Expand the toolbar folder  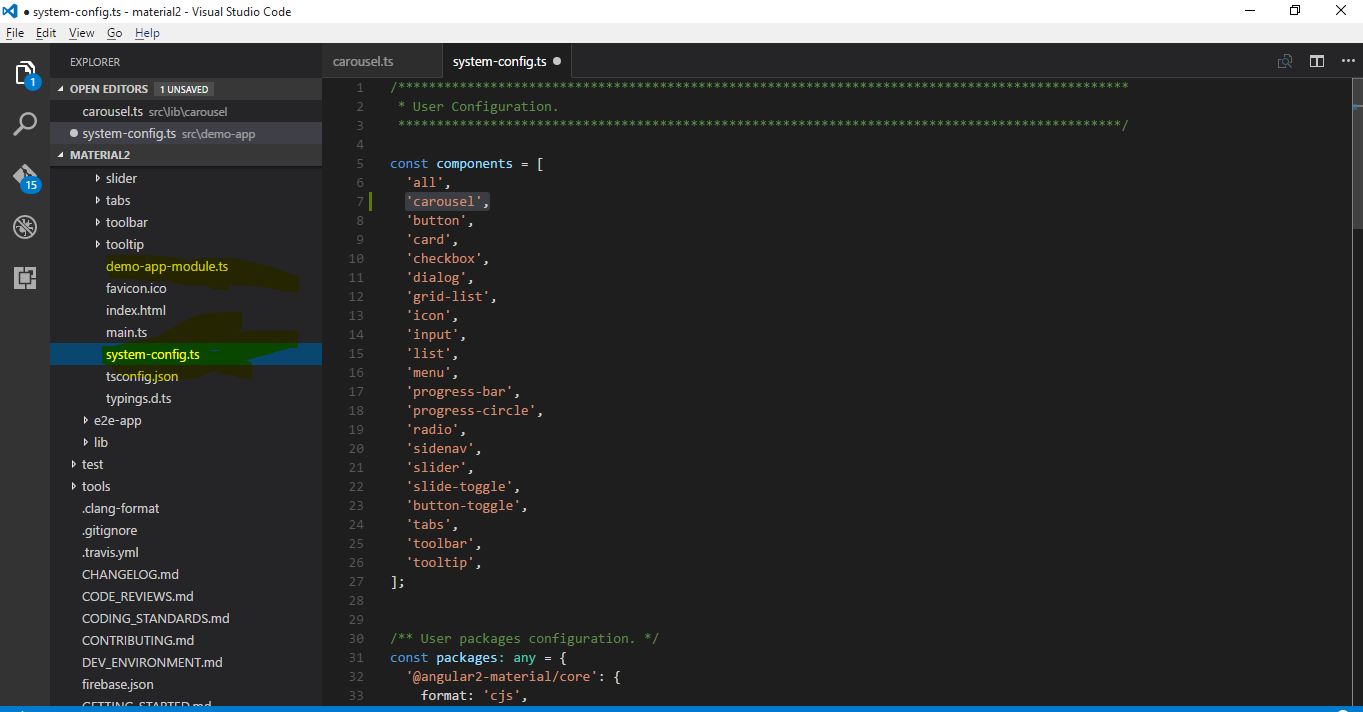(126, 222)
